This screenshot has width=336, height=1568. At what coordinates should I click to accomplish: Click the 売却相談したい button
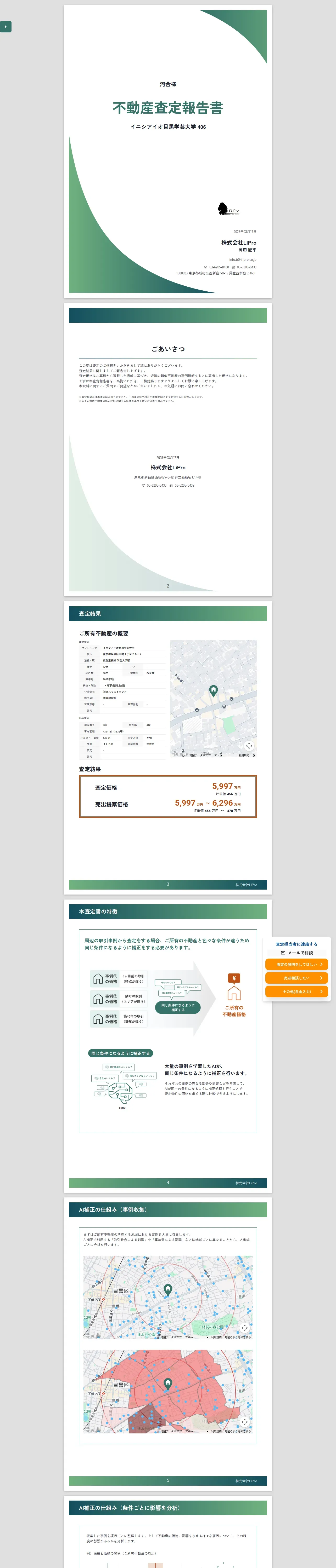pyautogui.click(x=296, y=978)
